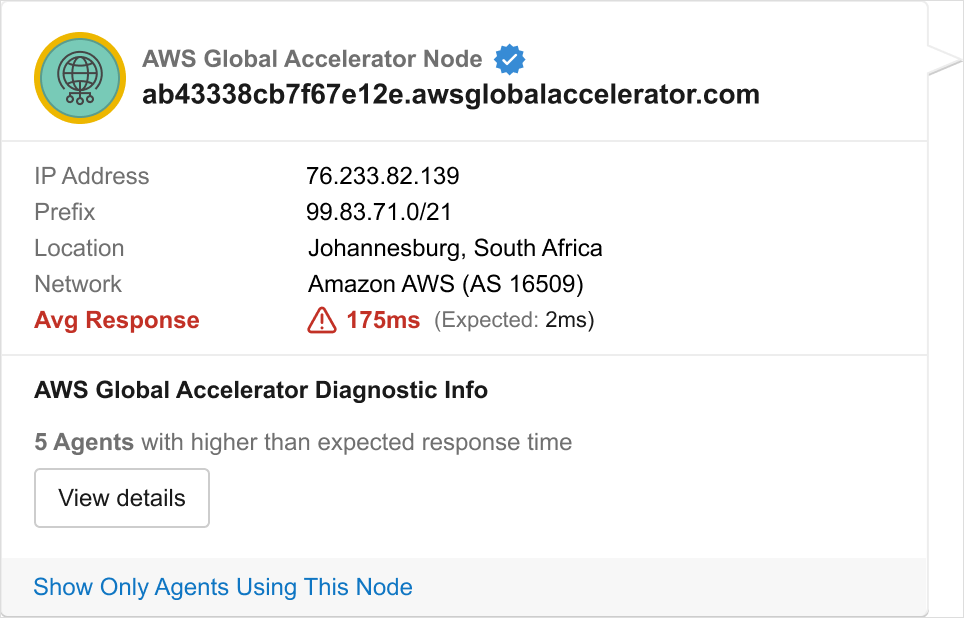Click the 5 Agents count text

pos(84,442)
